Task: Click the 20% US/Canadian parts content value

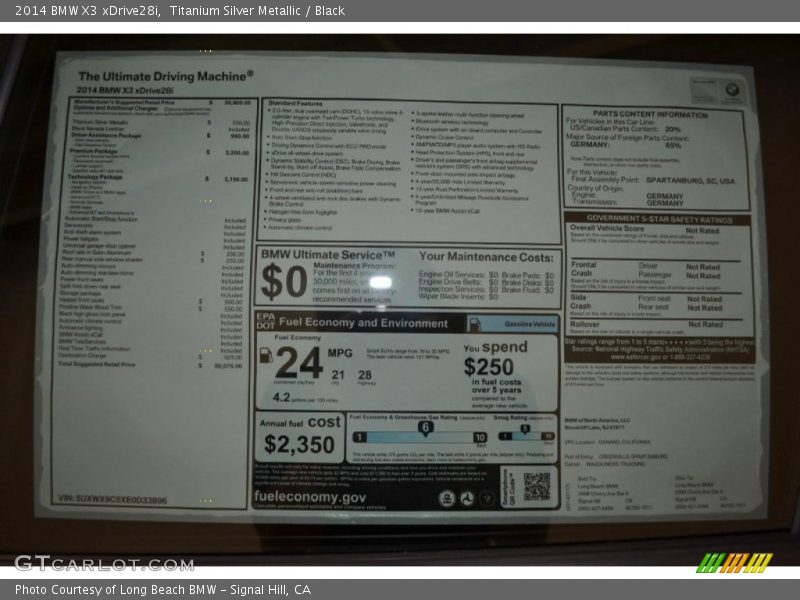Action: pyautogui.click(x=673, y=129)
